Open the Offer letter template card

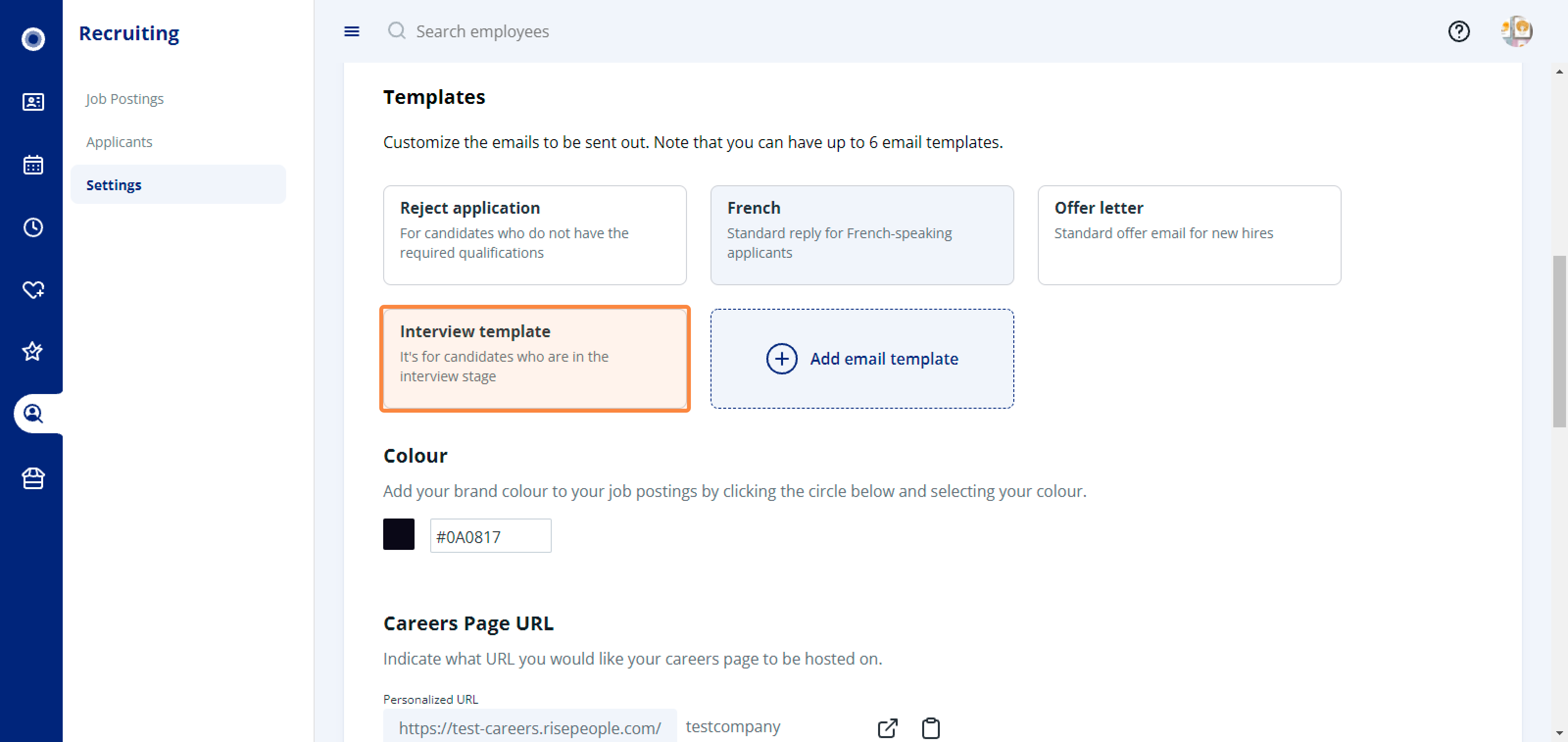point(1189,235)
